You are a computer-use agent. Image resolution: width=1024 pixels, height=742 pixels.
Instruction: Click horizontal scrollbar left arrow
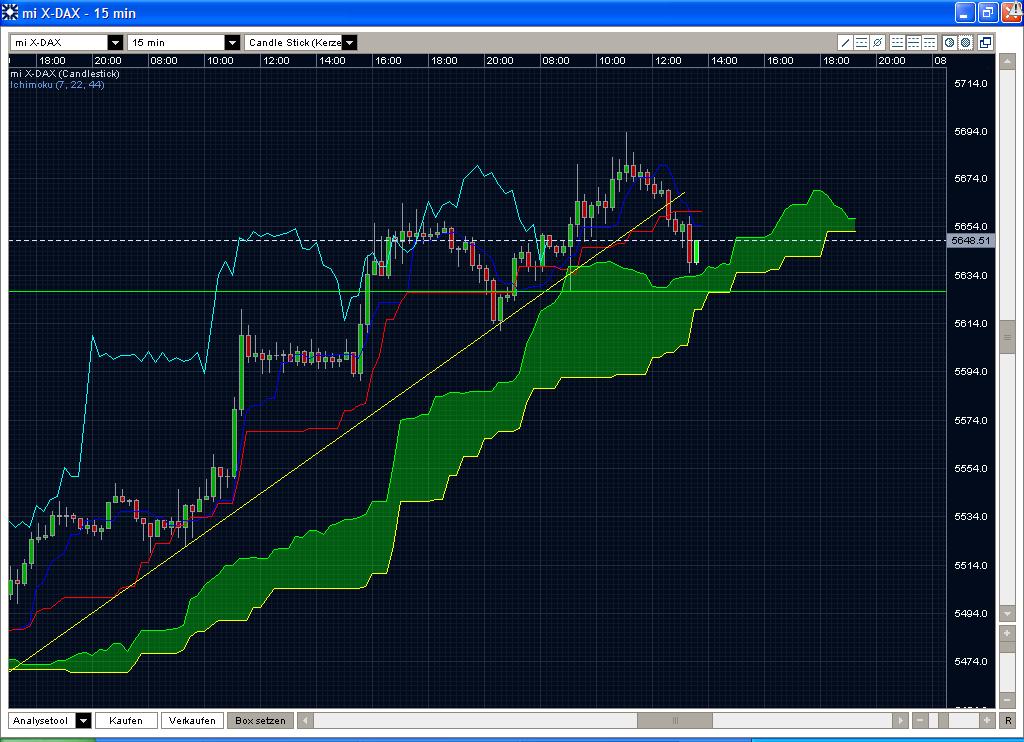pyautogui.click(x=305, y=720)
